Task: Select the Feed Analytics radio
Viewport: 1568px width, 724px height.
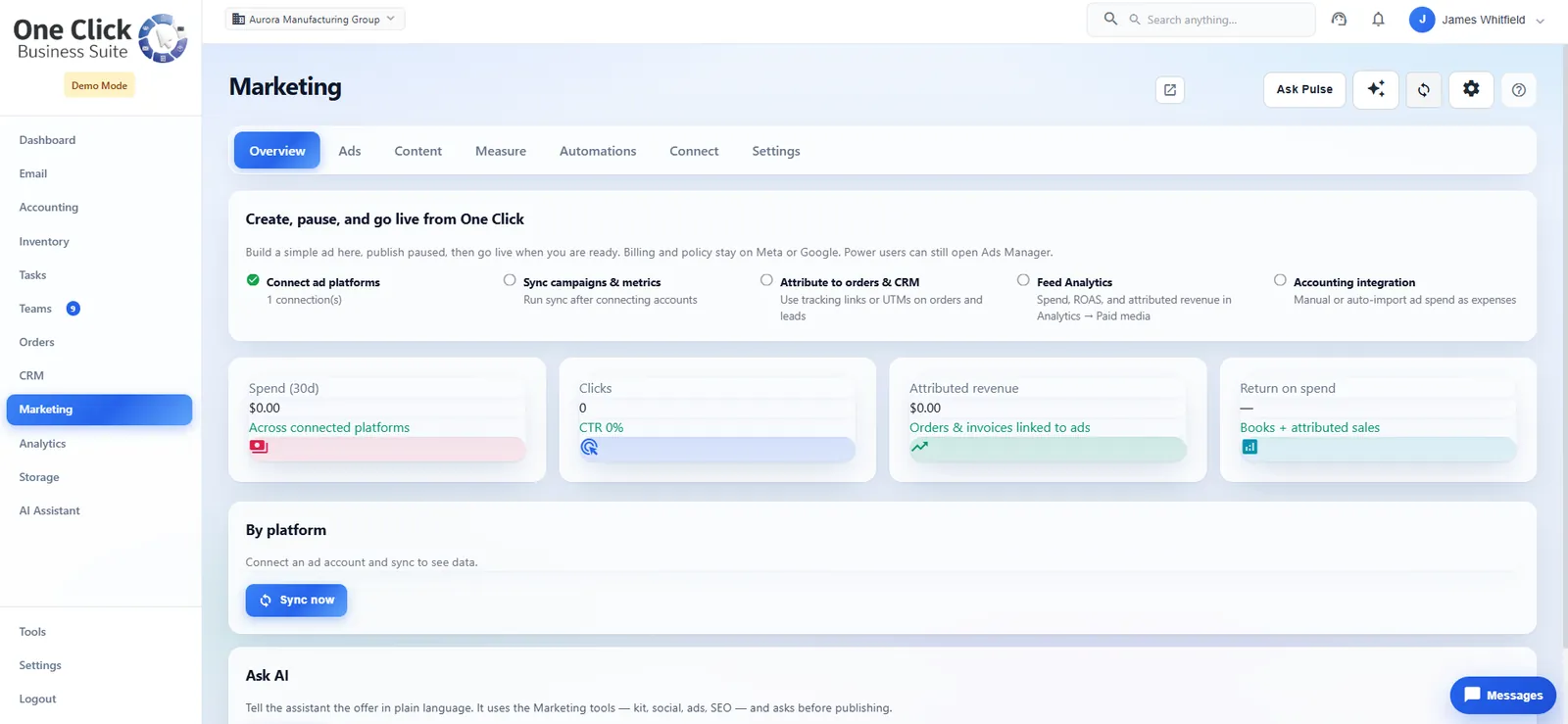Action: [x=1023, y=280]
